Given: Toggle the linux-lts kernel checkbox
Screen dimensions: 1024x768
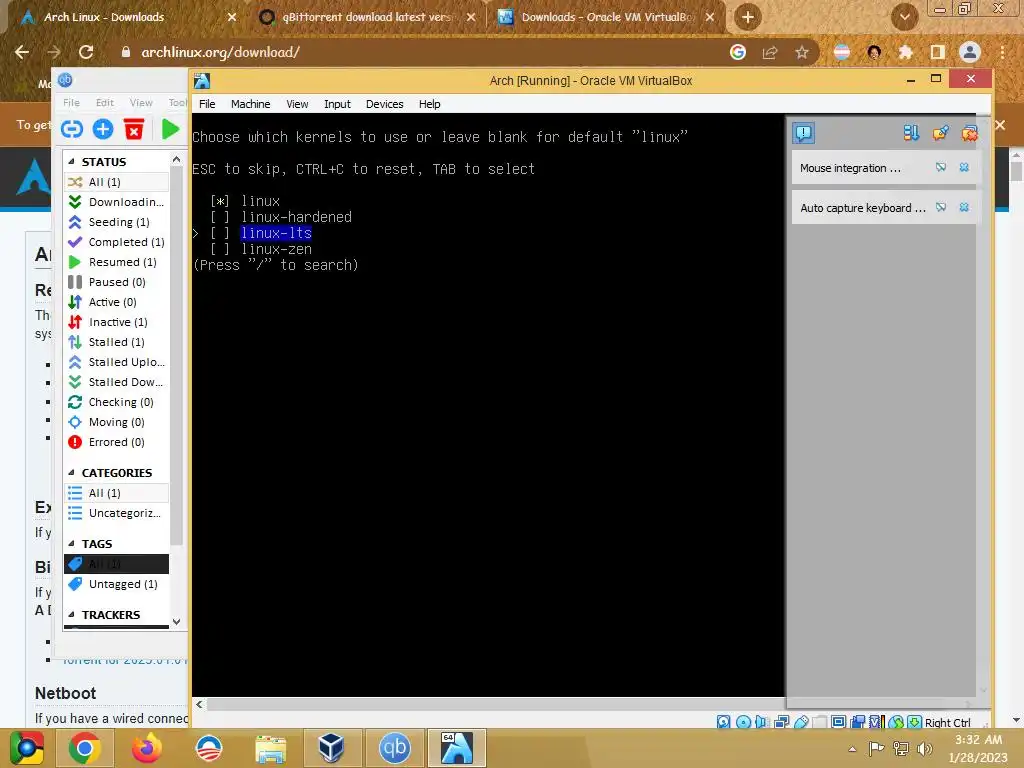Looking at the screenshot, I should 220,233.
